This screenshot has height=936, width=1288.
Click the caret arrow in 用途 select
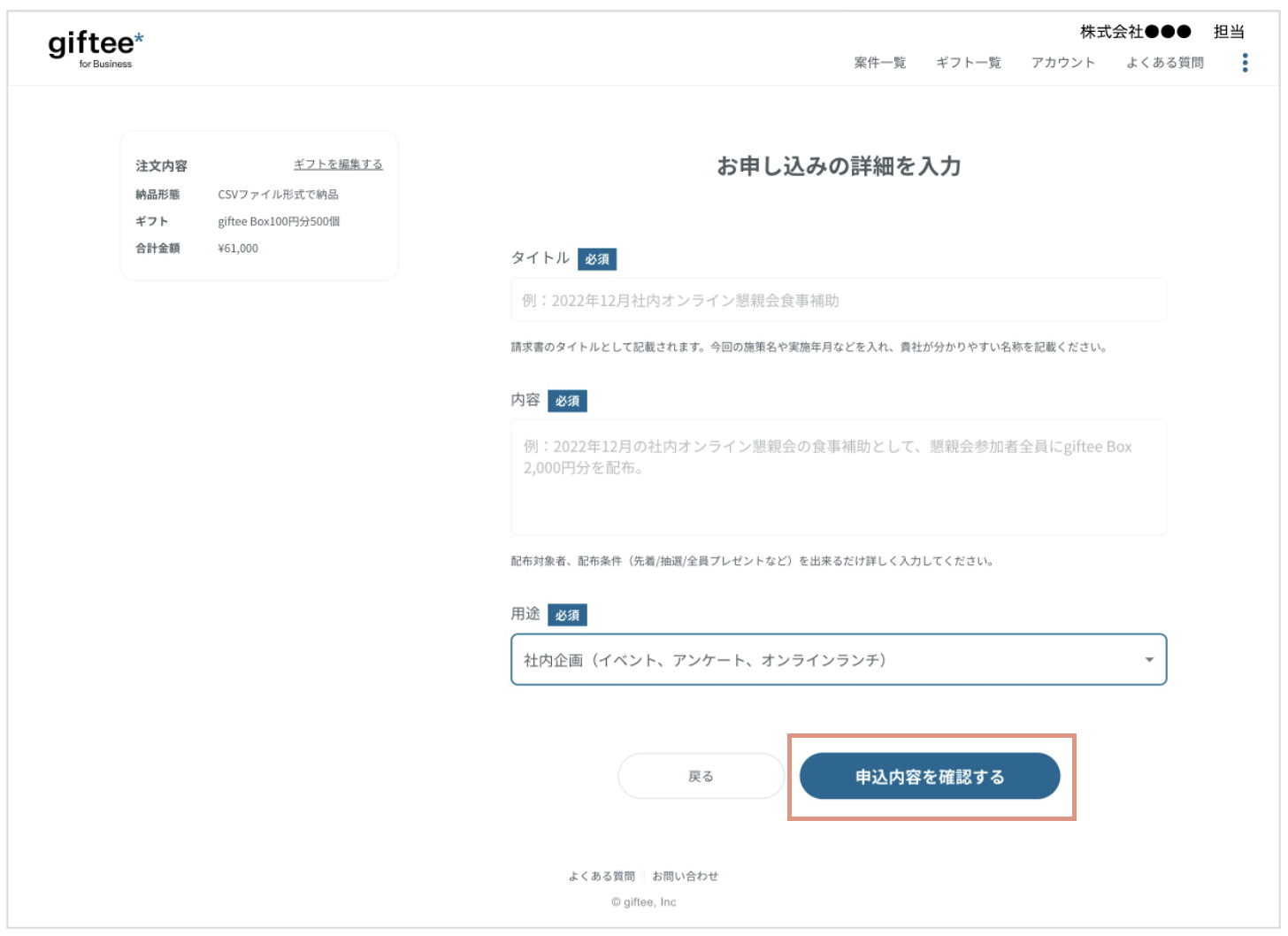pos(1148,660)
